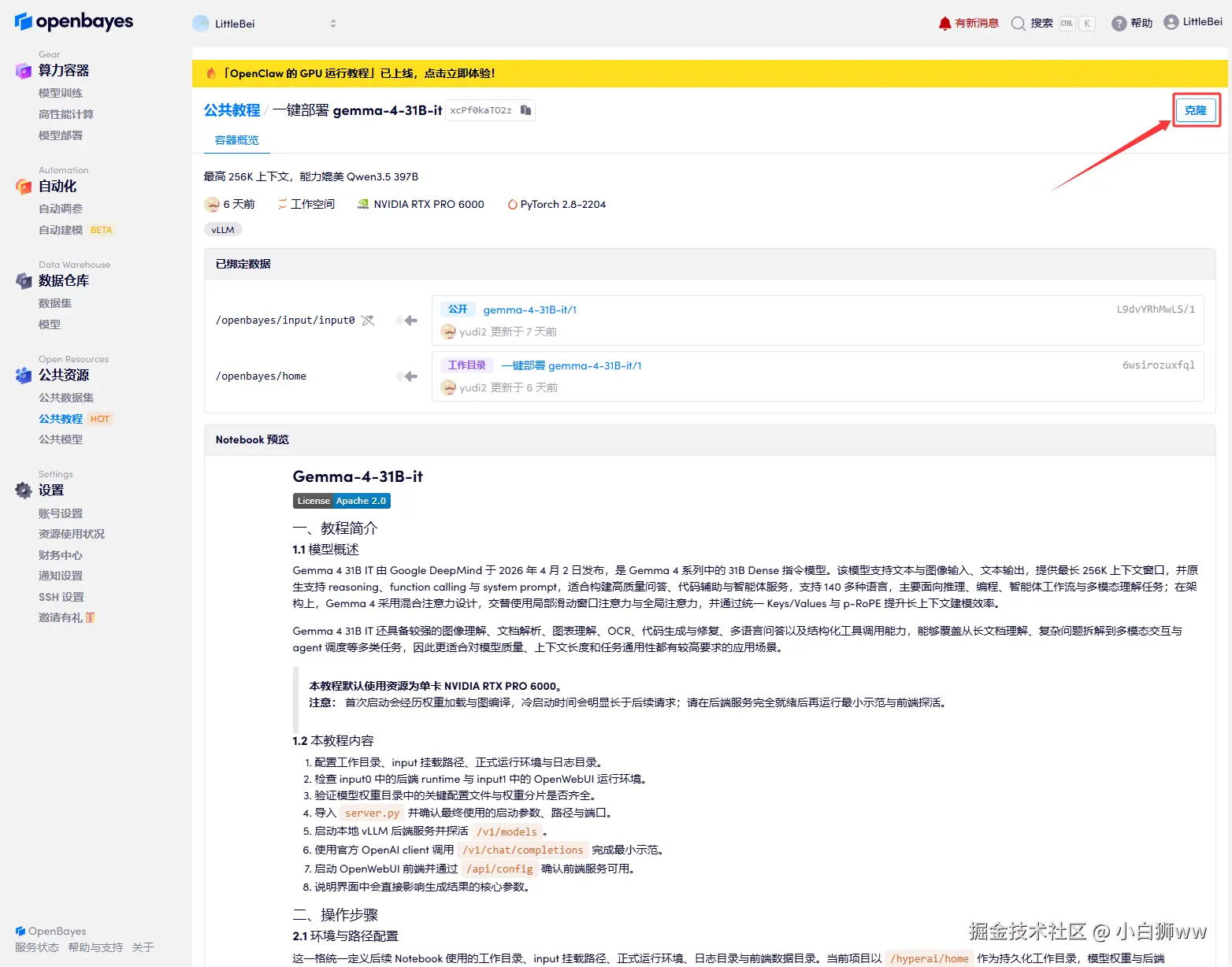This screenshot has width=1232, height=967.
Task: Click yudi2 avatar updated 6 天前
Action: pyautogui.click(x=448, y=387)
